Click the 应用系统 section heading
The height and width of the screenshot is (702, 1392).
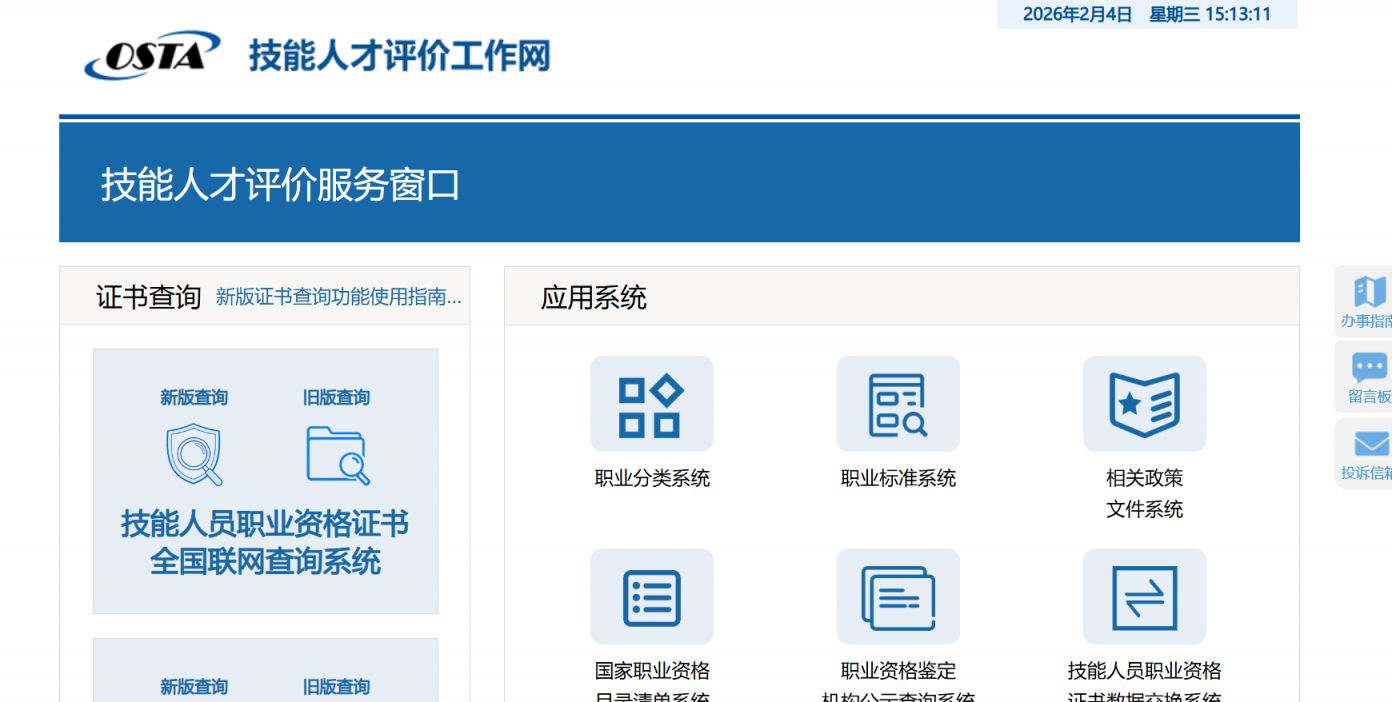pyautogui.click(x=594, y=297)
